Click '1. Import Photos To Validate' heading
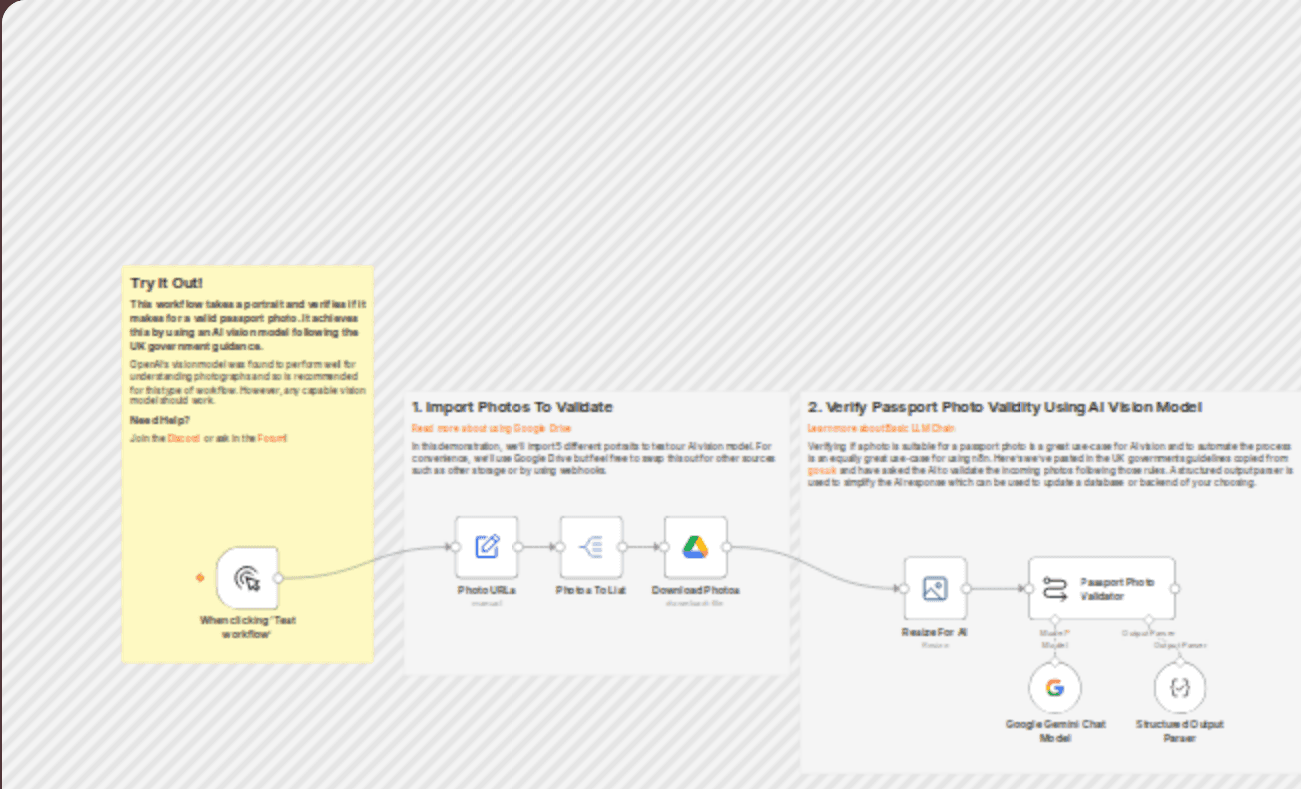 (512, 407)
